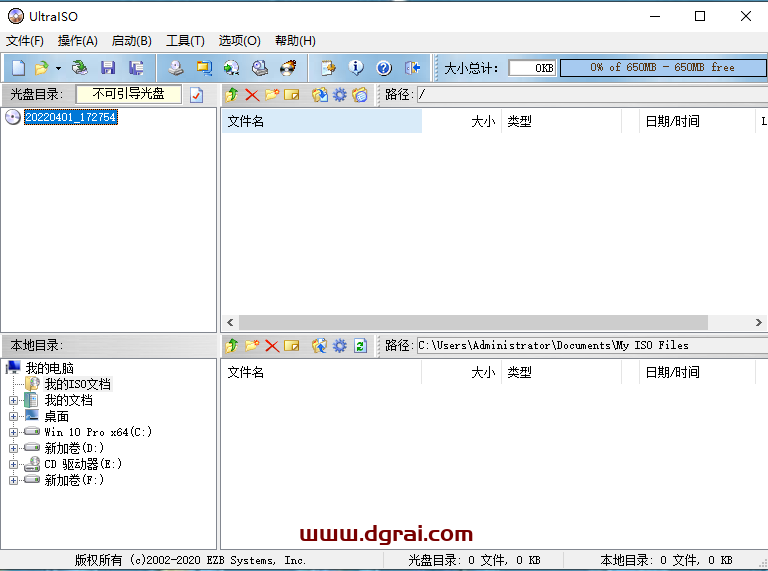The width and height of the screenshot is (768, 571).
Task: Click the red X Delete icon in the image toolbar
Action: tap(252, 95)
